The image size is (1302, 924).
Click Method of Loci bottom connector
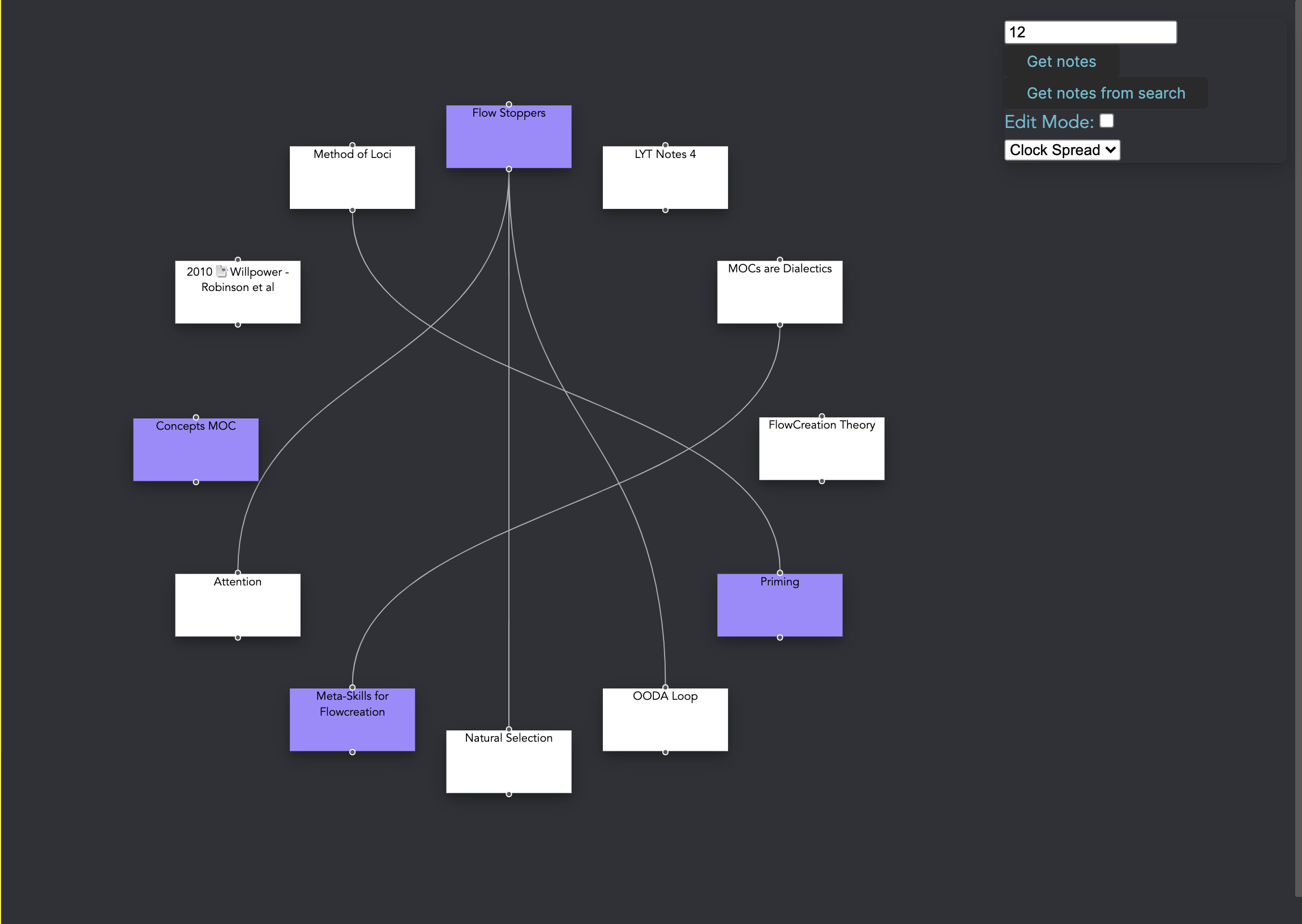(x=352, y=211)
